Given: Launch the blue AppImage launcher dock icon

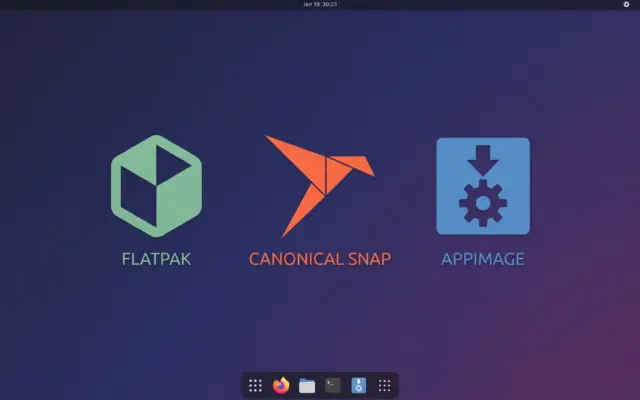Looking at the screenshot, I should point(358,385).
